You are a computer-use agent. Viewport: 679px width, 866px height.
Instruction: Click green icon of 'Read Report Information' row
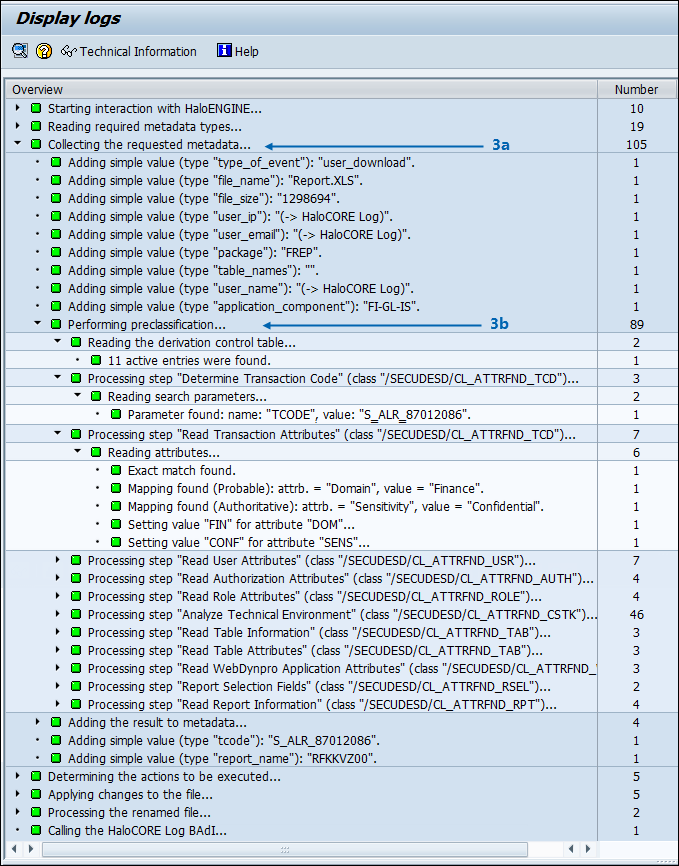pyautogui.click(x=76, y=704)
